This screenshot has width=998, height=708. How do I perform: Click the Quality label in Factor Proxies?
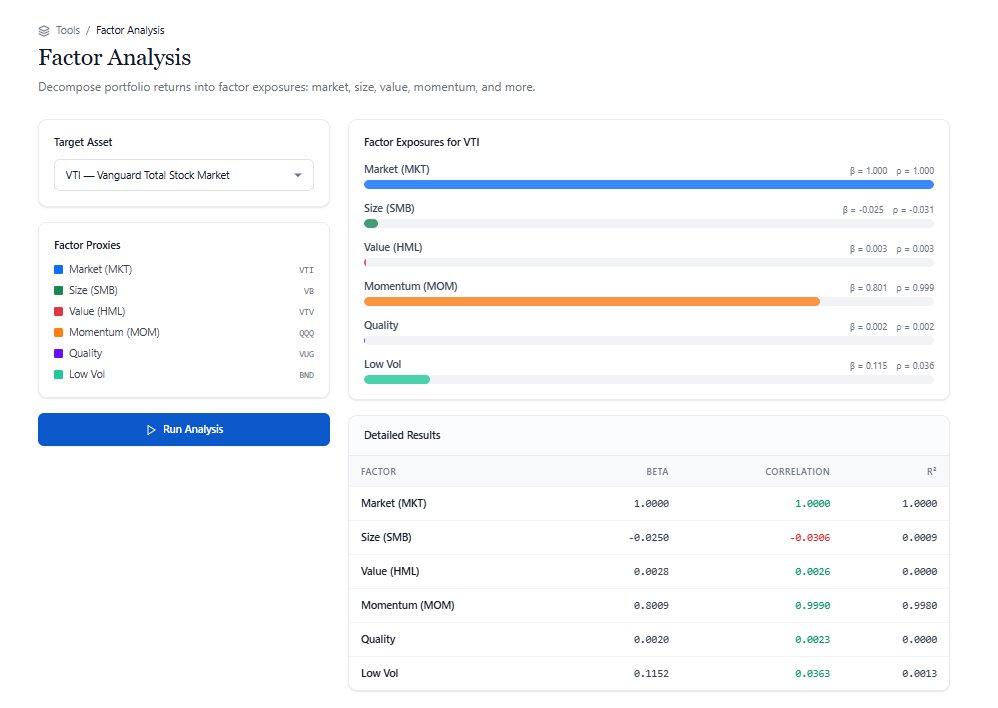click(85, 353)
